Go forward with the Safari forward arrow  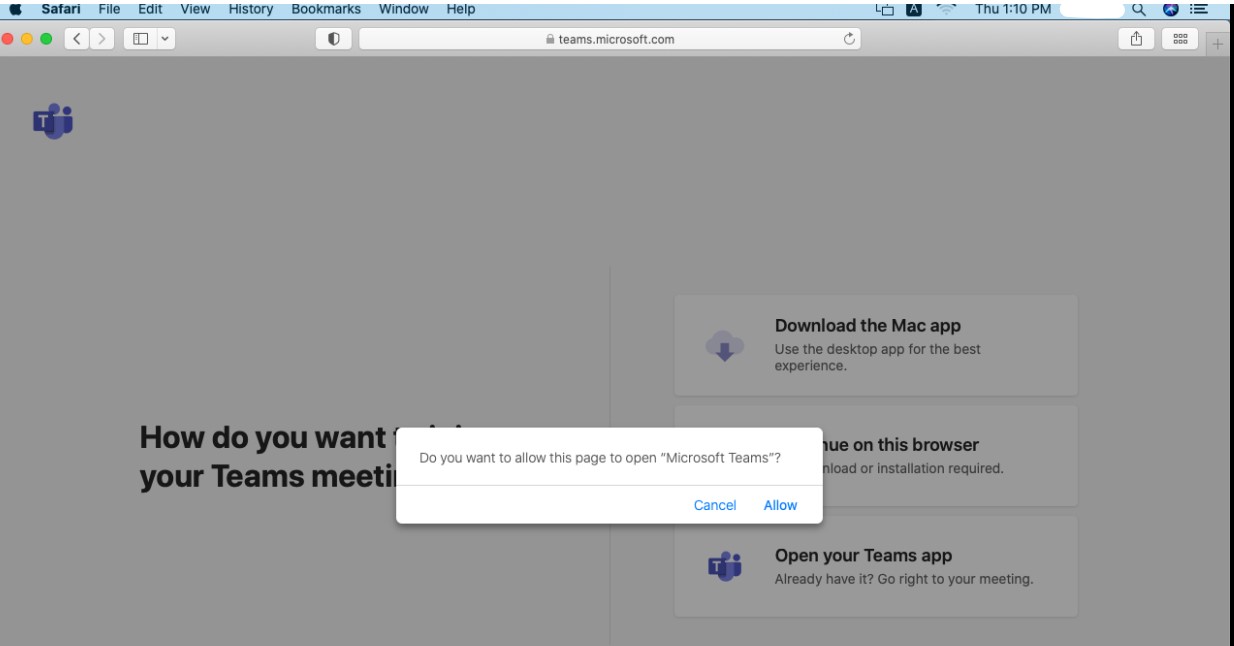100,39
